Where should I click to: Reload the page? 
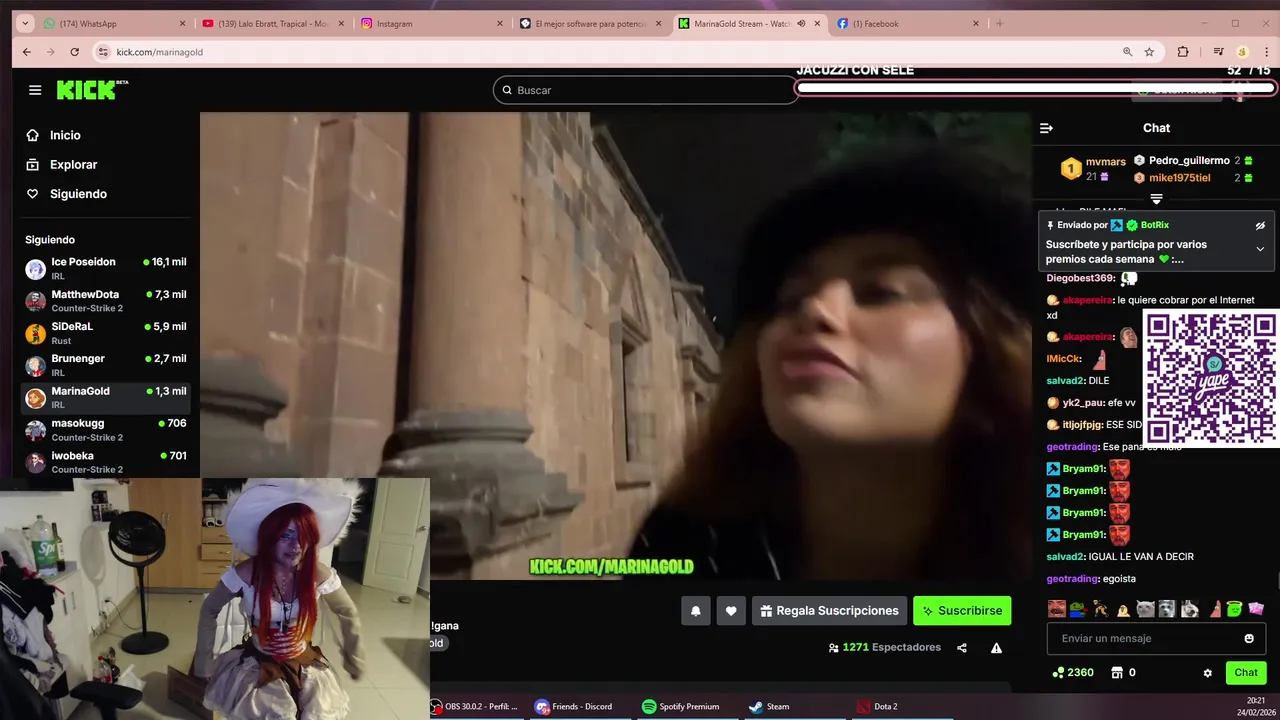[x=74, y=52]
